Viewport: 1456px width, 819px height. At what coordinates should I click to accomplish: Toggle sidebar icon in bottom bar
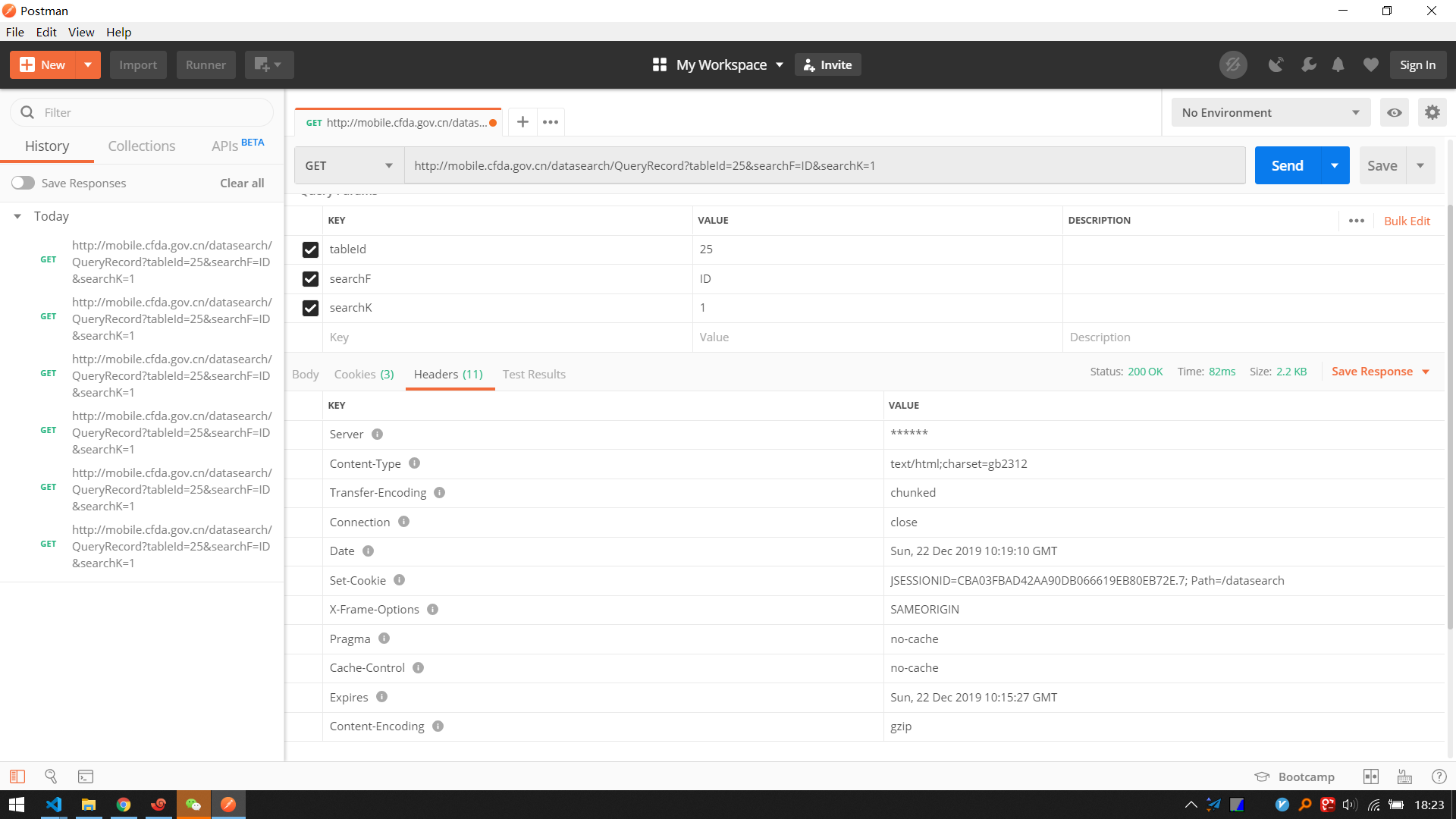17,777
